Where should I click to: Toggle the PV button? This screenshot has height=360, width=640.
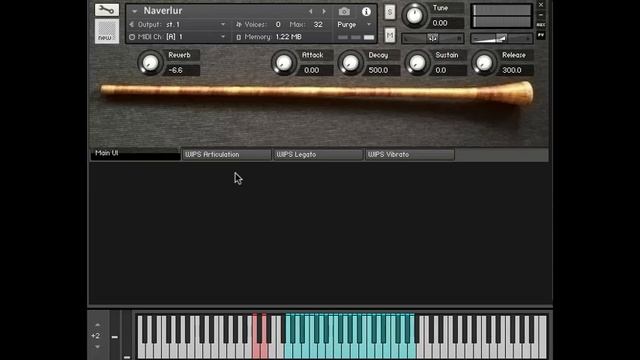tap(541, 36)
